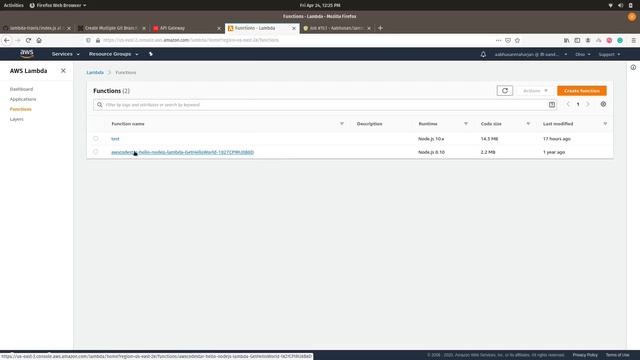The image size is (640, 360).
Task: Open the pin shortcut icon in AWS navbar
Action: 151,54
